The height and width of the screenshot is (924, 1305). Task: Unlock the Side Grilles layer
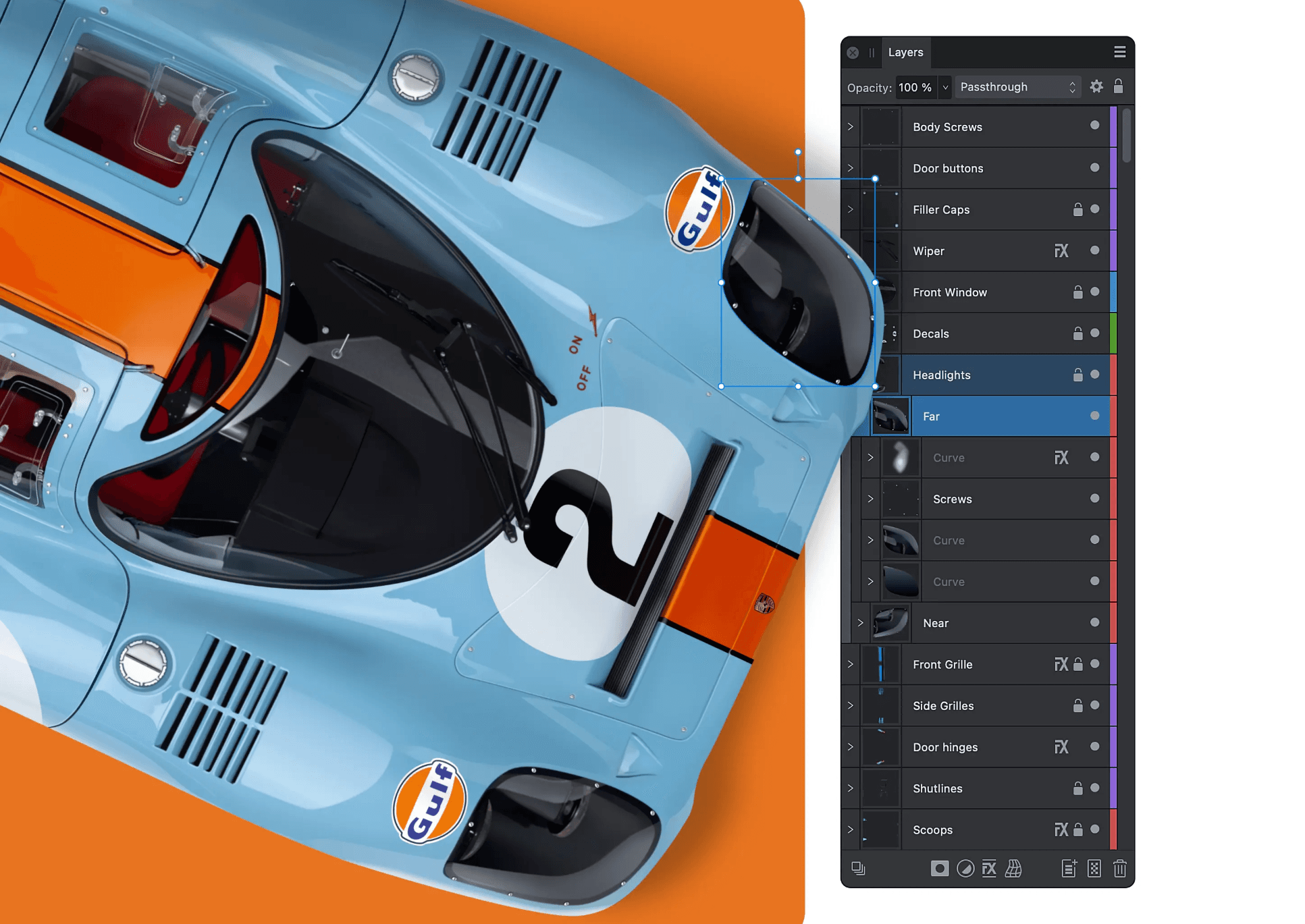coord(1078,705)
